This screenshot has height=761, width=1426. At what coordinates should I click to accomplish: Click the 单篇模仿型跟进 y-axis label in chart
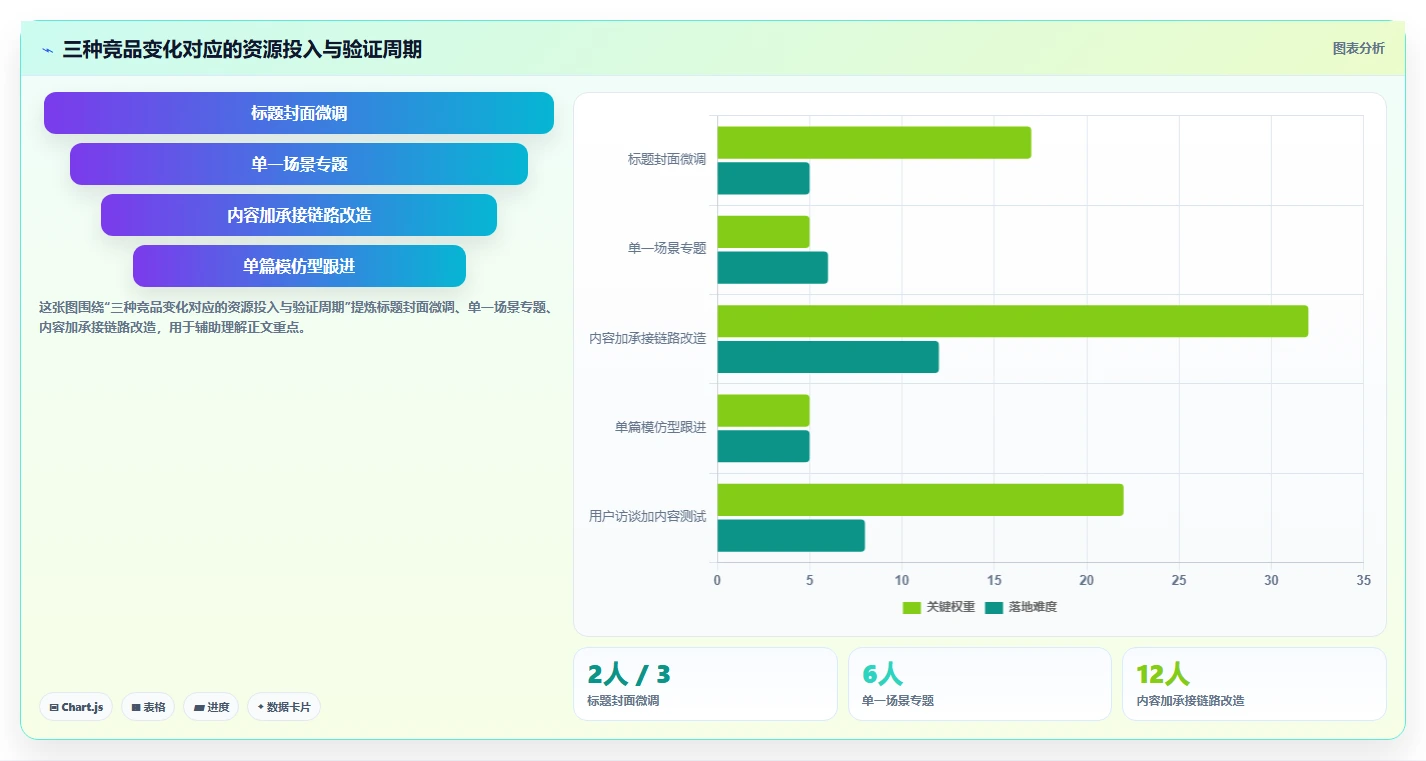click(660, 427)
